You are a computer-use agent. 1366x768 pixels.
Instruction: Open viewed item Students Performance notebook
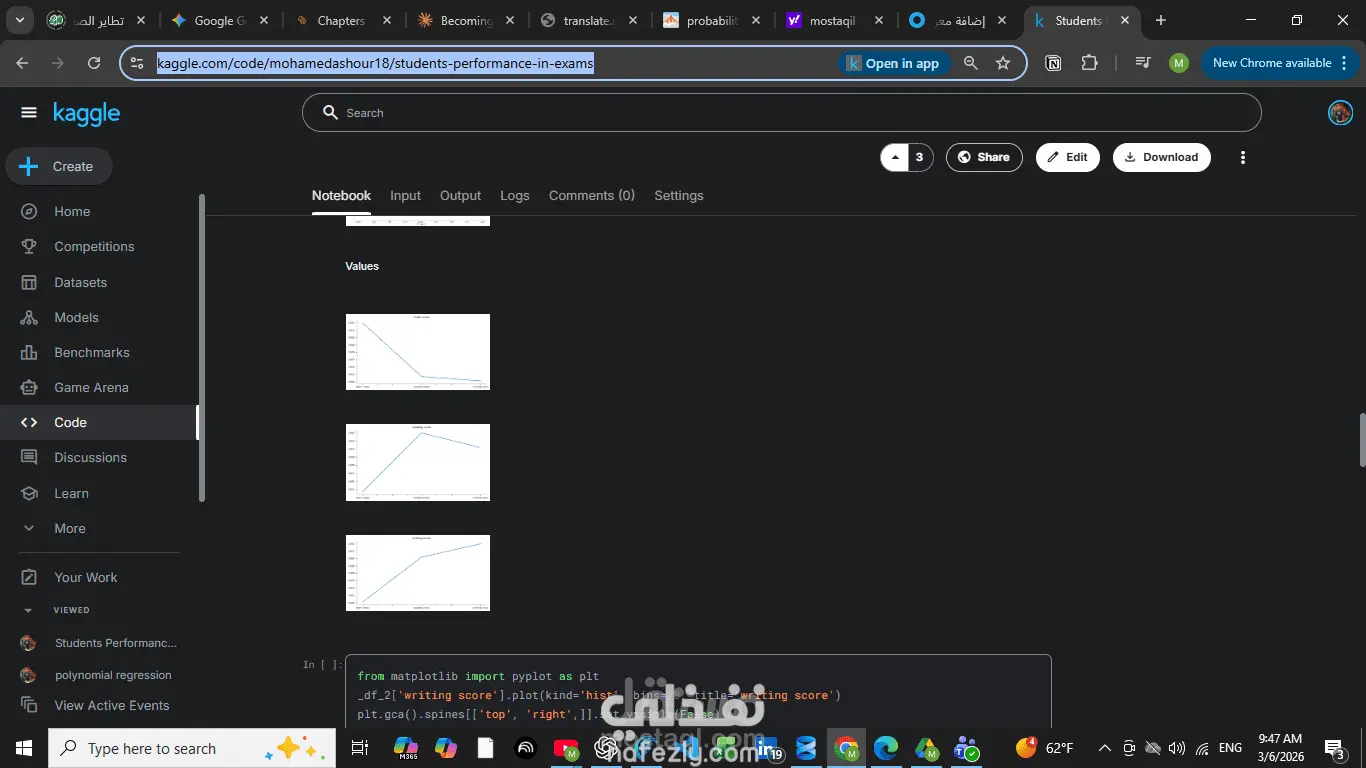pos(116,643)
